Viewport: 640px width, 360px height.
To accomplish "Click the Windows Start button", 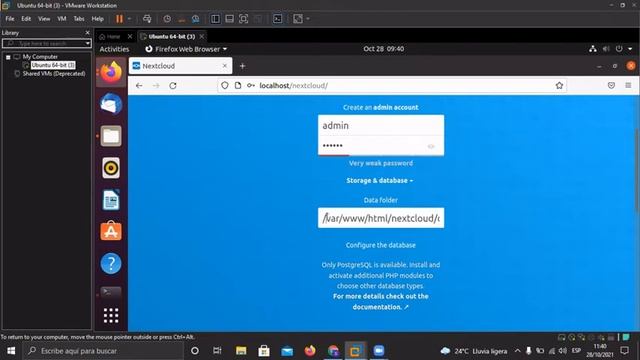I will (x=11, y=351).
